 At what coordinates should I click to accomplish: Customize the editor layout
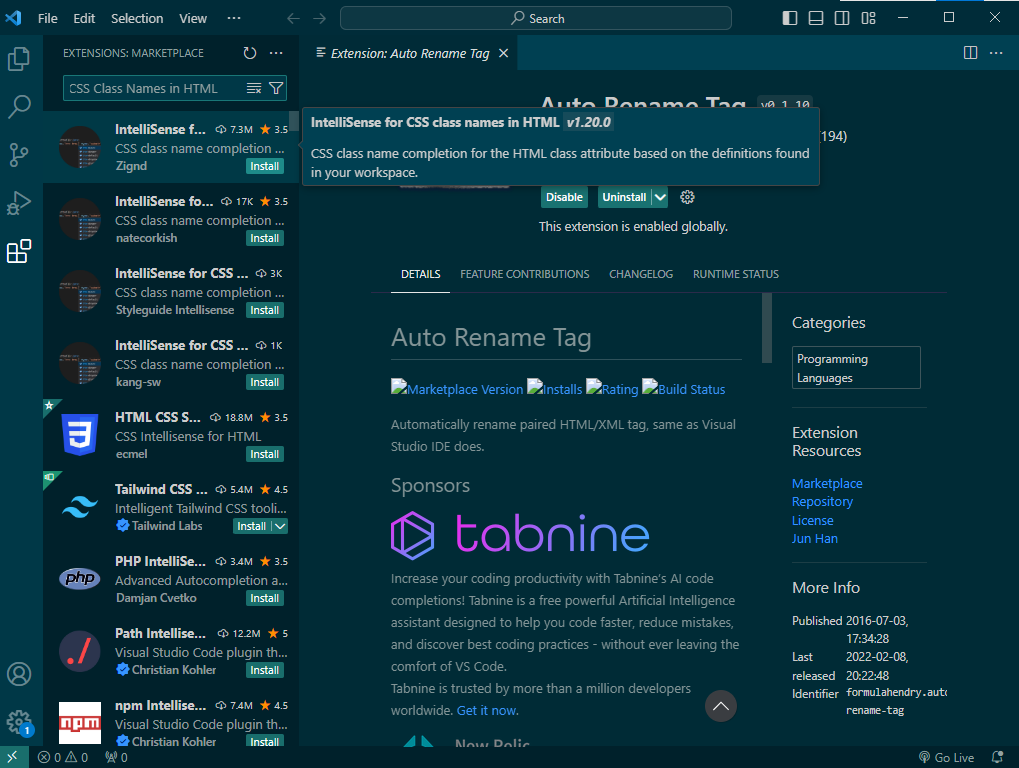[868, 18]
